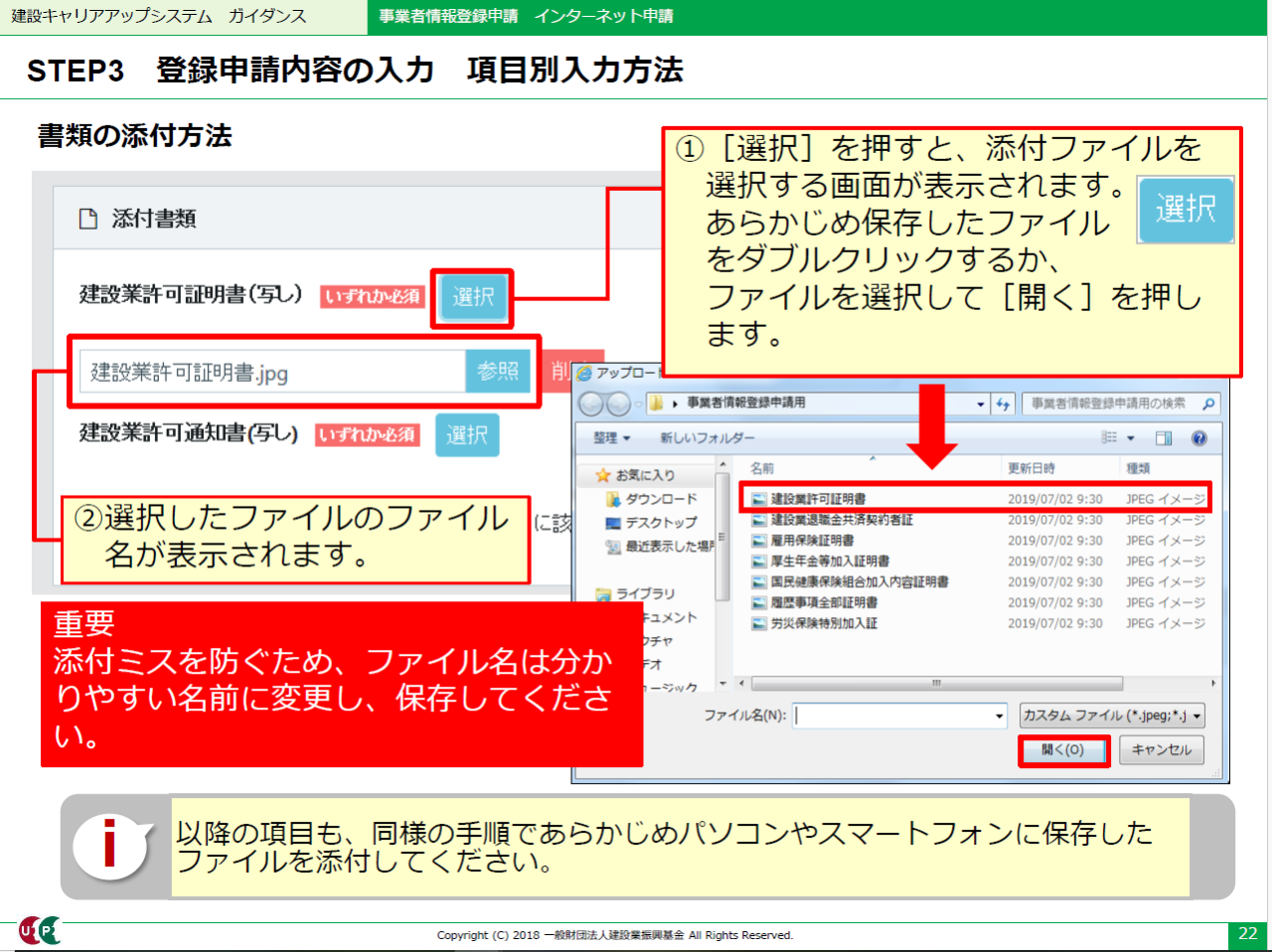Expand the file name combo box arrow
Image resolution: width=1272 pixels, height=952 pixels.
[1000, 715]
